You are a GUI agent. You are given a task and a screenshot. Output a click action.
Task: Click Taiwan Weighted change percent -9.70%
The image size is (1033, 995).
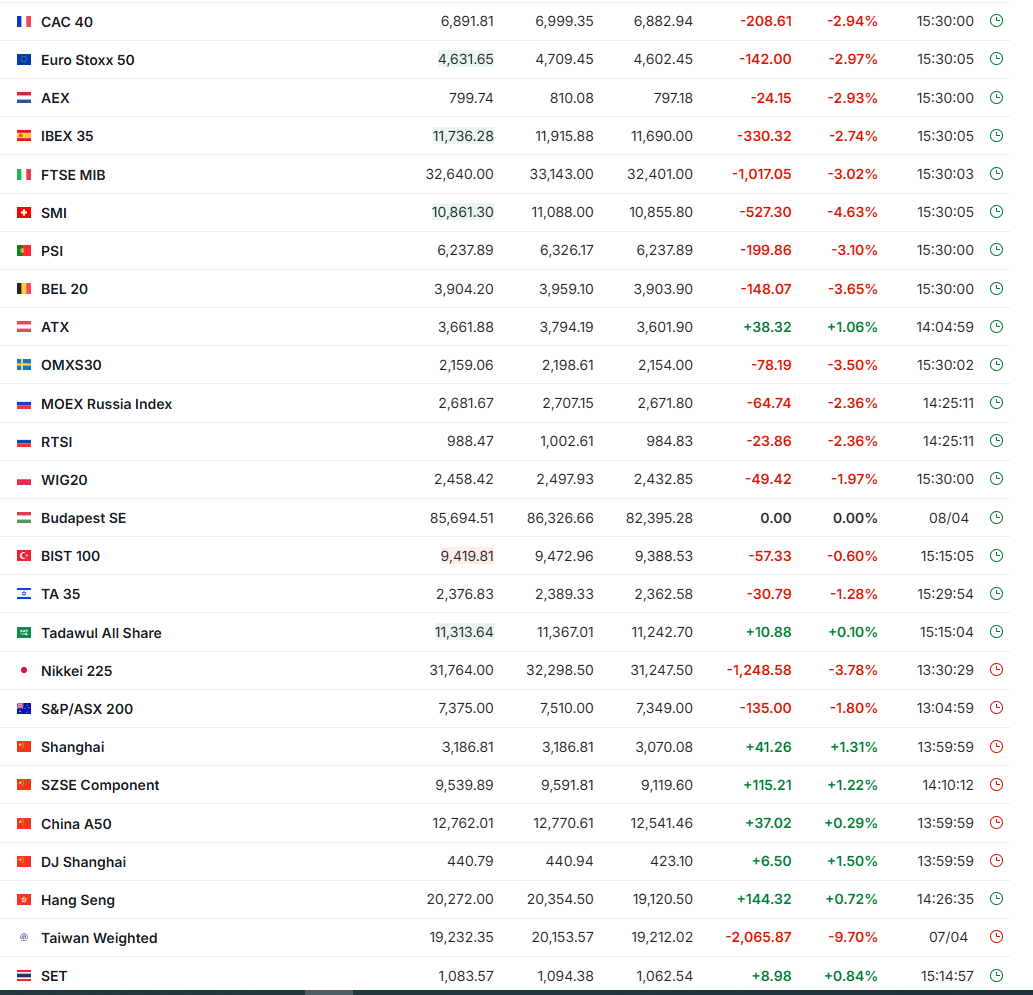853,937
